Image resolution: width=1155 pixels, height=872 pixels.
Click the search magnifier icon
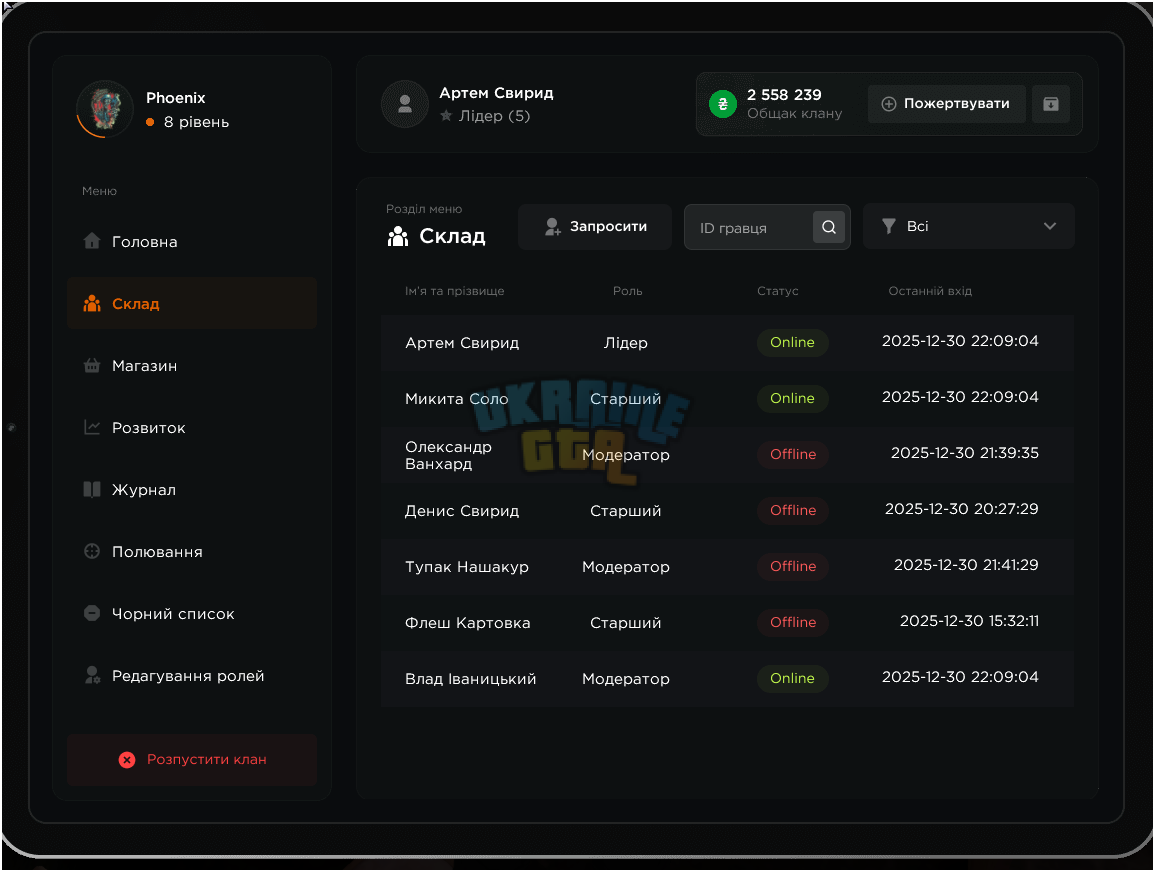click(x=829, y=227)
